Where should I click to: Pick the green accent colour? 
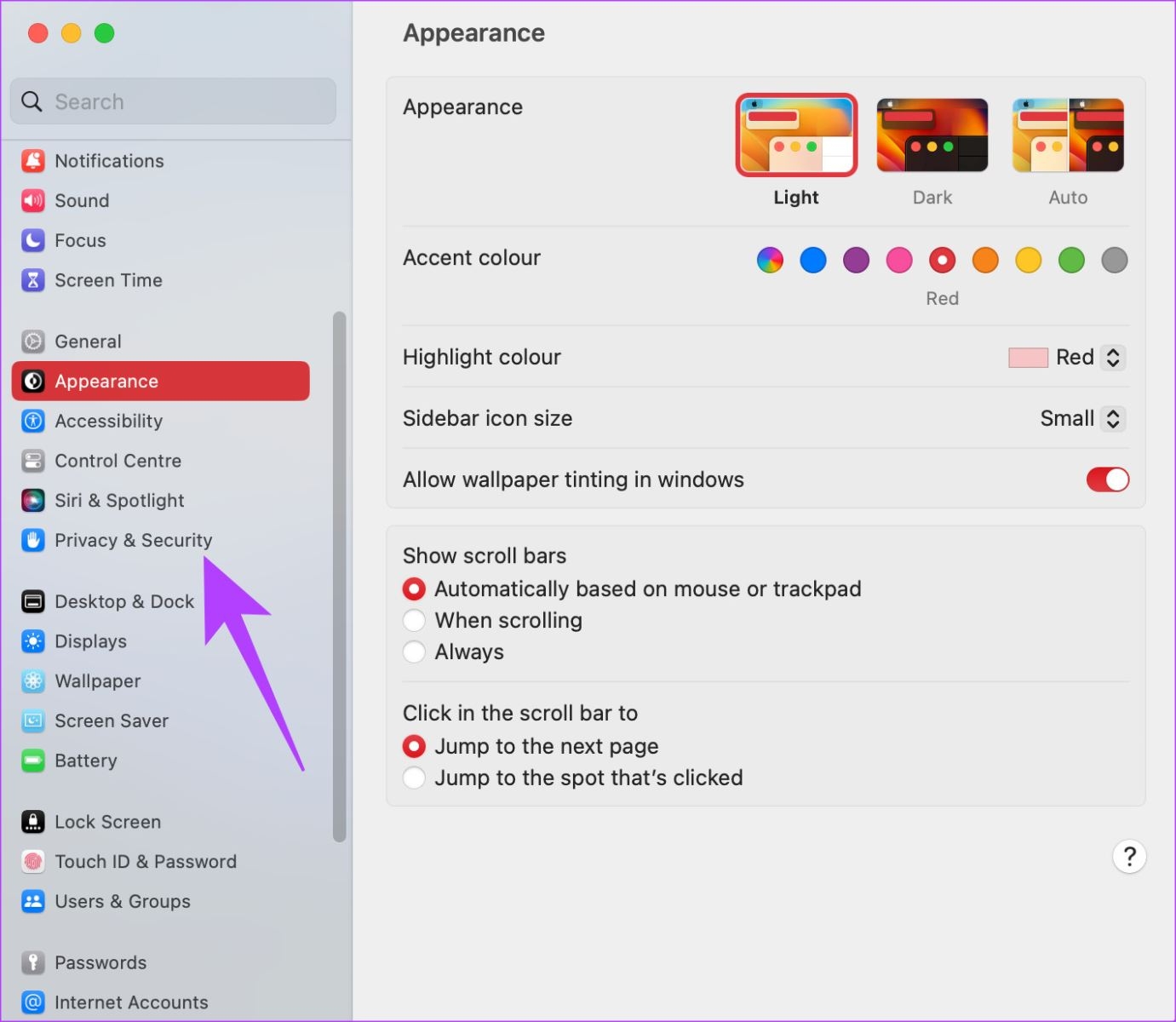click(x=1071, y=261)
